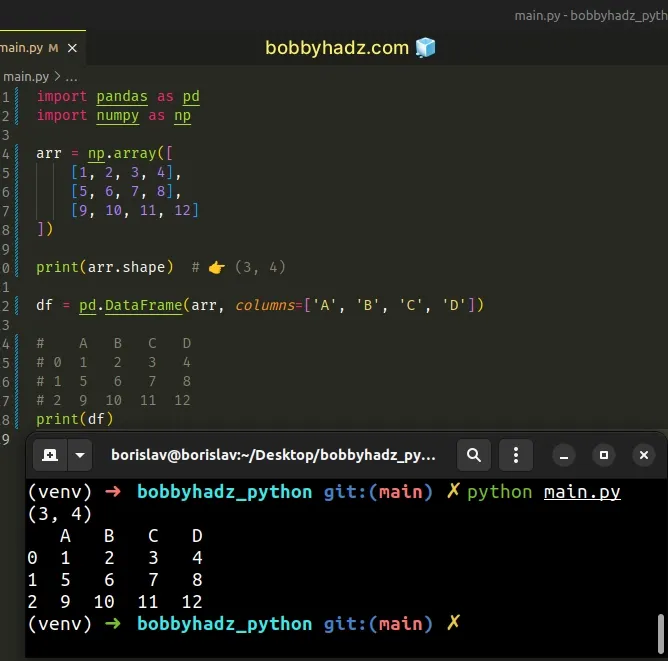Click the terminal search magnifier icon
Screen dimensions: 668x661
coord(474,455)
